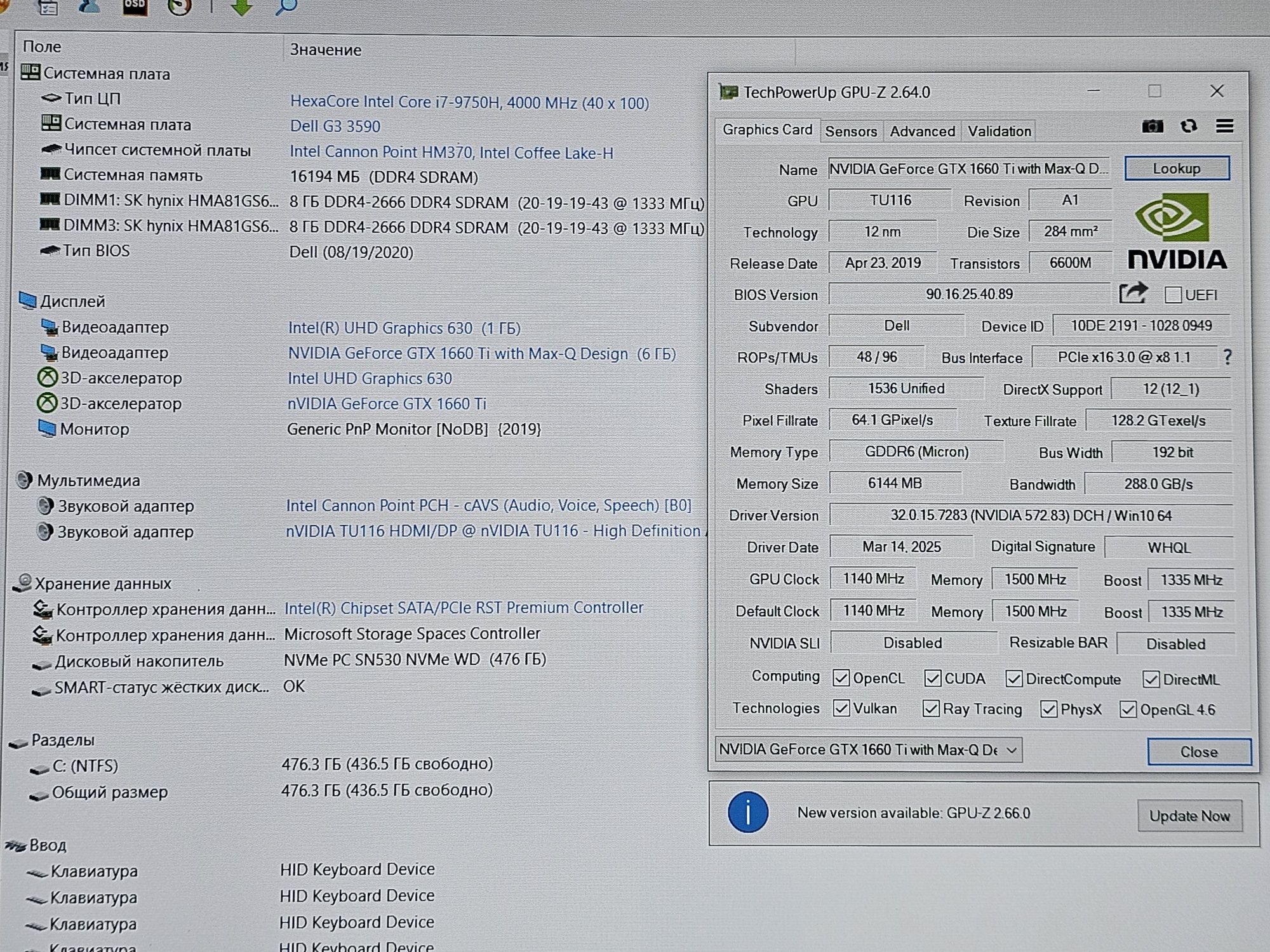Click the Close button in GPU-Z
Screen dimensions: 1270x952
[1199, 751]
